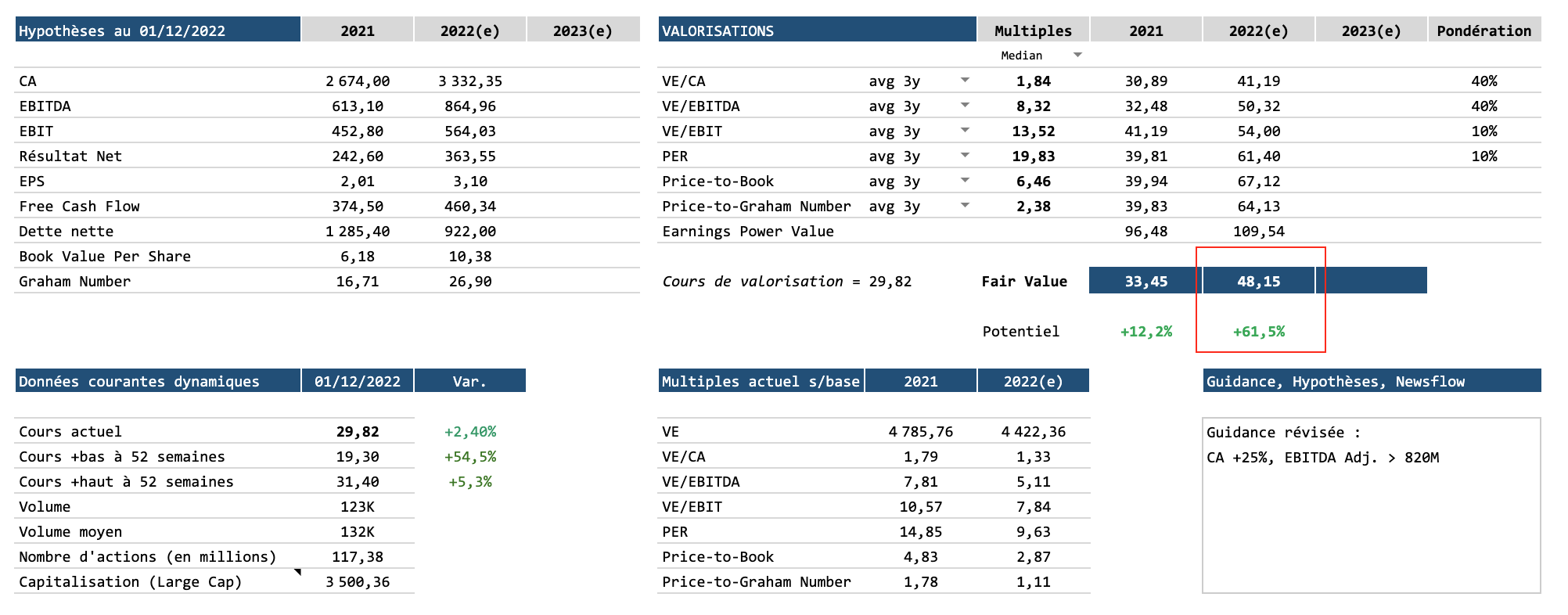Select the +61,5% Potentiel cell

[x=1258, y=331]
